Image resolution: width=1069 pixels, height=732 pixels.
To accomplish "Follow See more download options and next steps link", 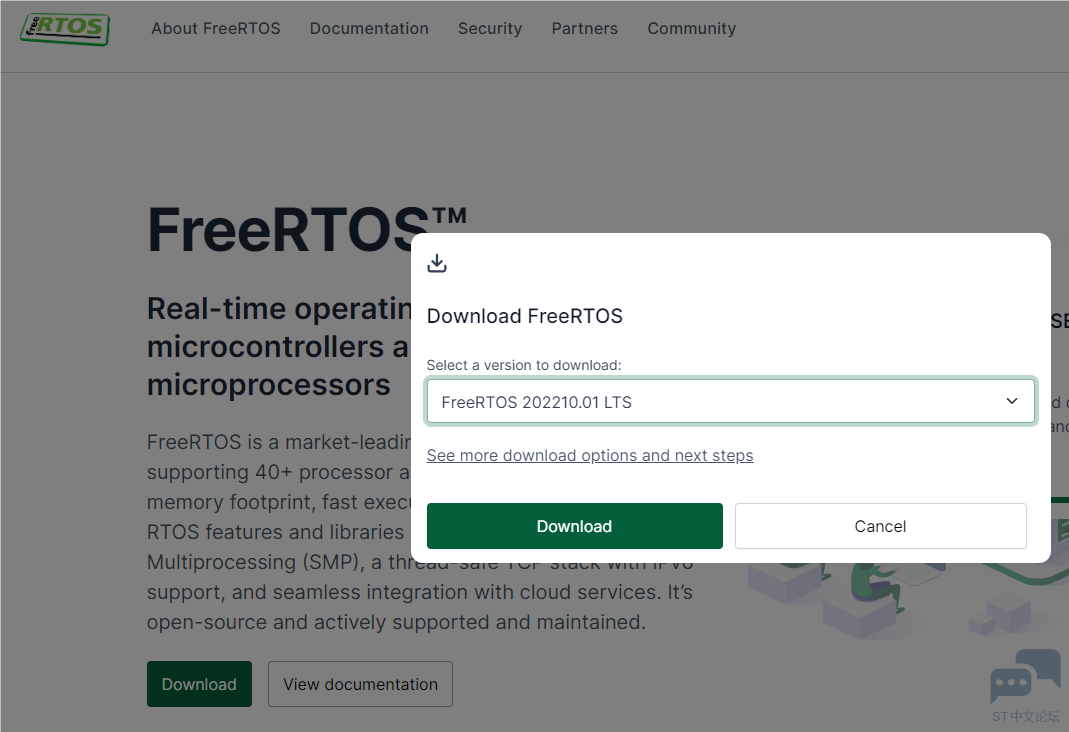I will 590,455.
